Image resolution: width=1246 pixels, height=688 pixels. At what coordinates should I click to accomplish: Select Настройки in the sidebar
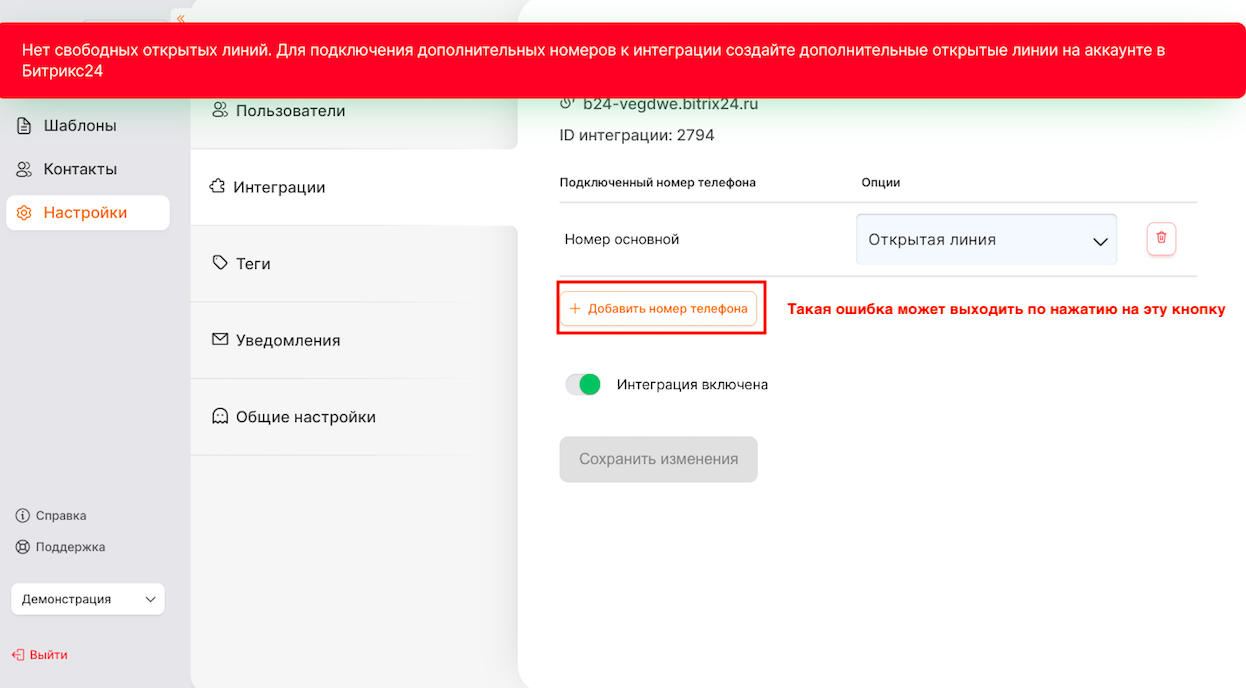[x=88, y=213]
